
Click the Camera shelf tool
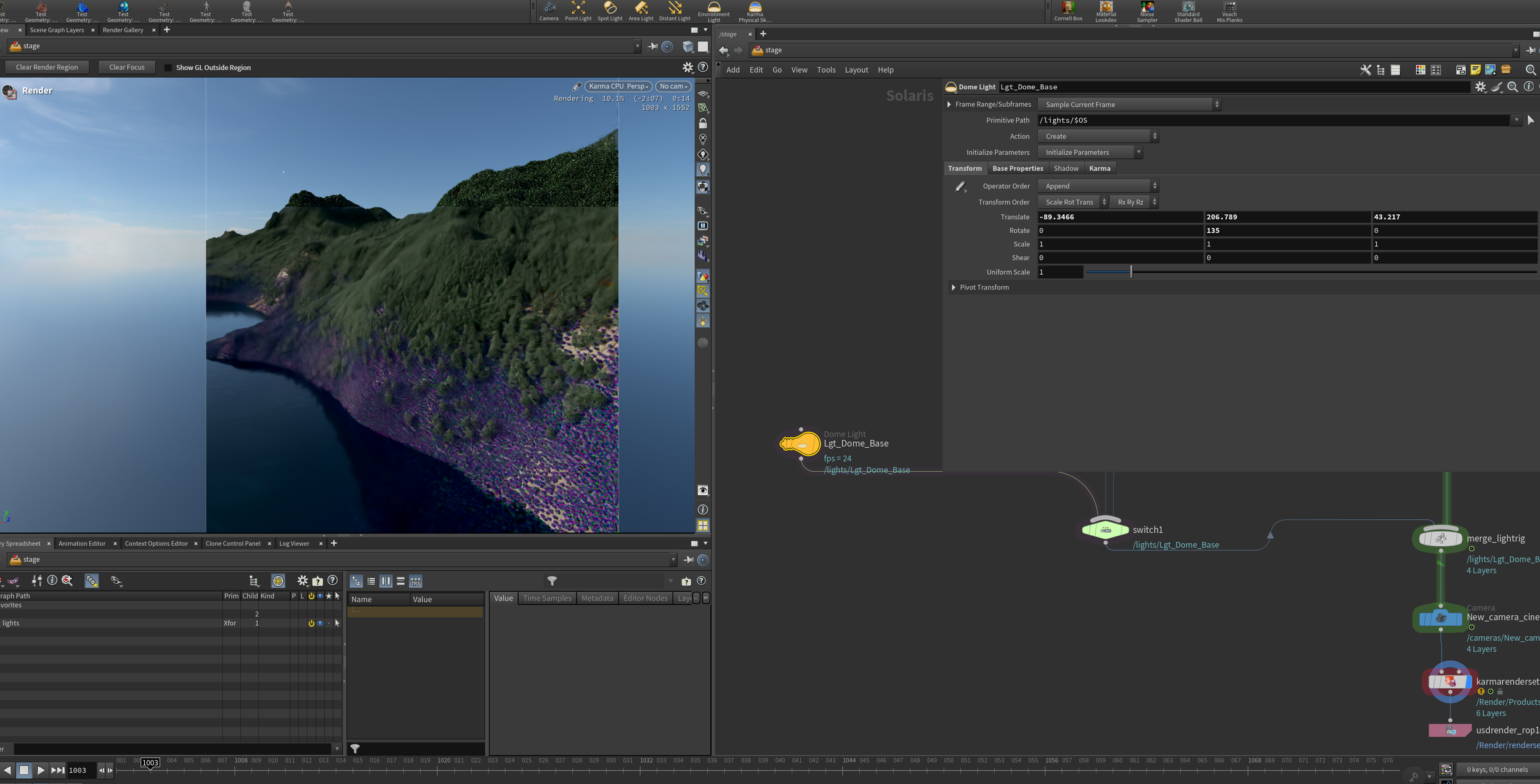[x=549, y=11]
